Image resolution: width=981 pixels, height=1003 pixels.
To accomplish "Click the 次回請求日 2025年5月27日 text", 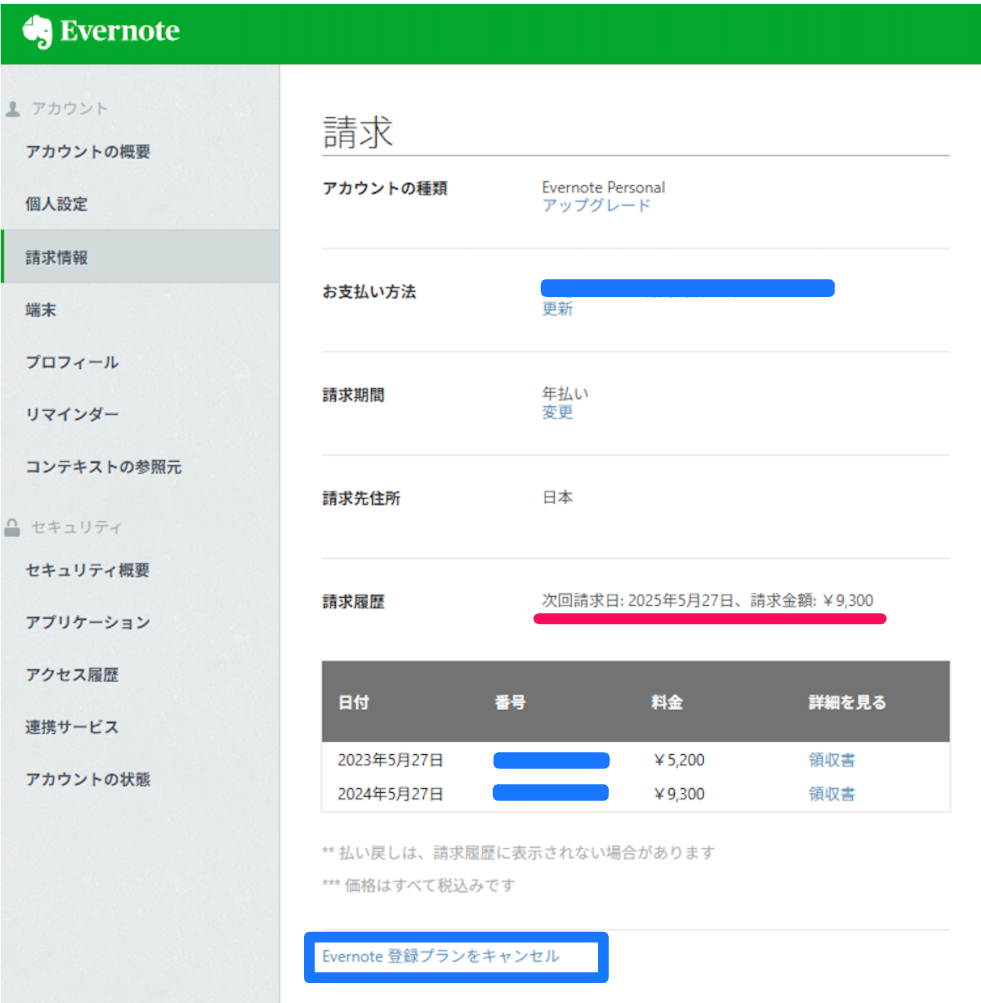I will coord(707,601).
